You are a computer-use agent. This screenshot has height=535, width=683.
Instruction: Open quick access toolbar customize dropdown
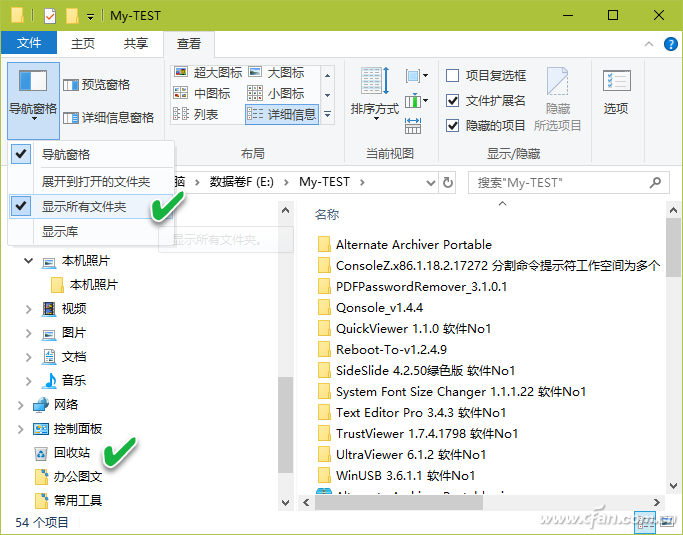pos(90,17)
